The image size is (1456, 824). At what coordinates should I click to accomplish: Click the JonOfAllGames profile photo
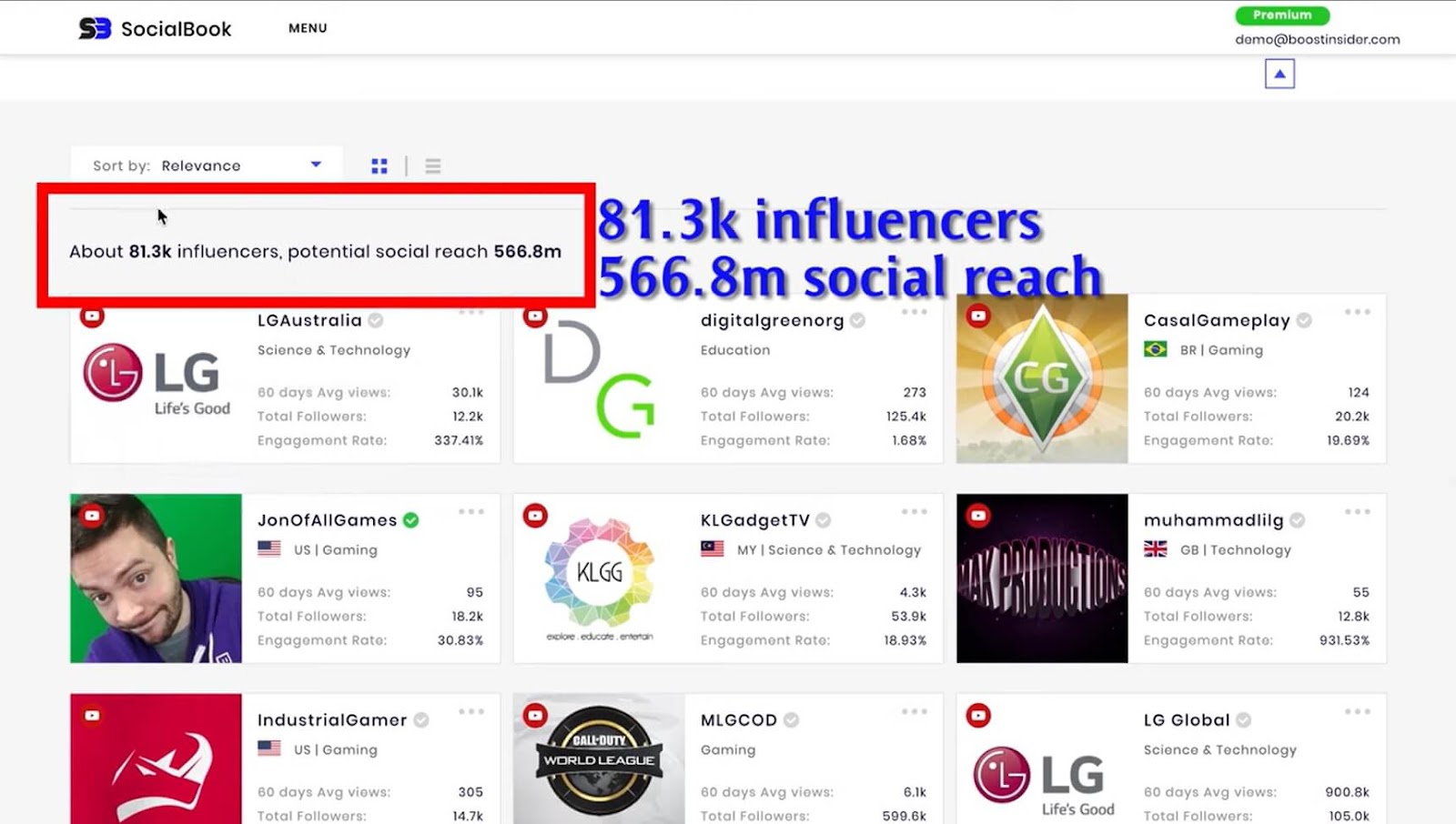tap(157, 578)
